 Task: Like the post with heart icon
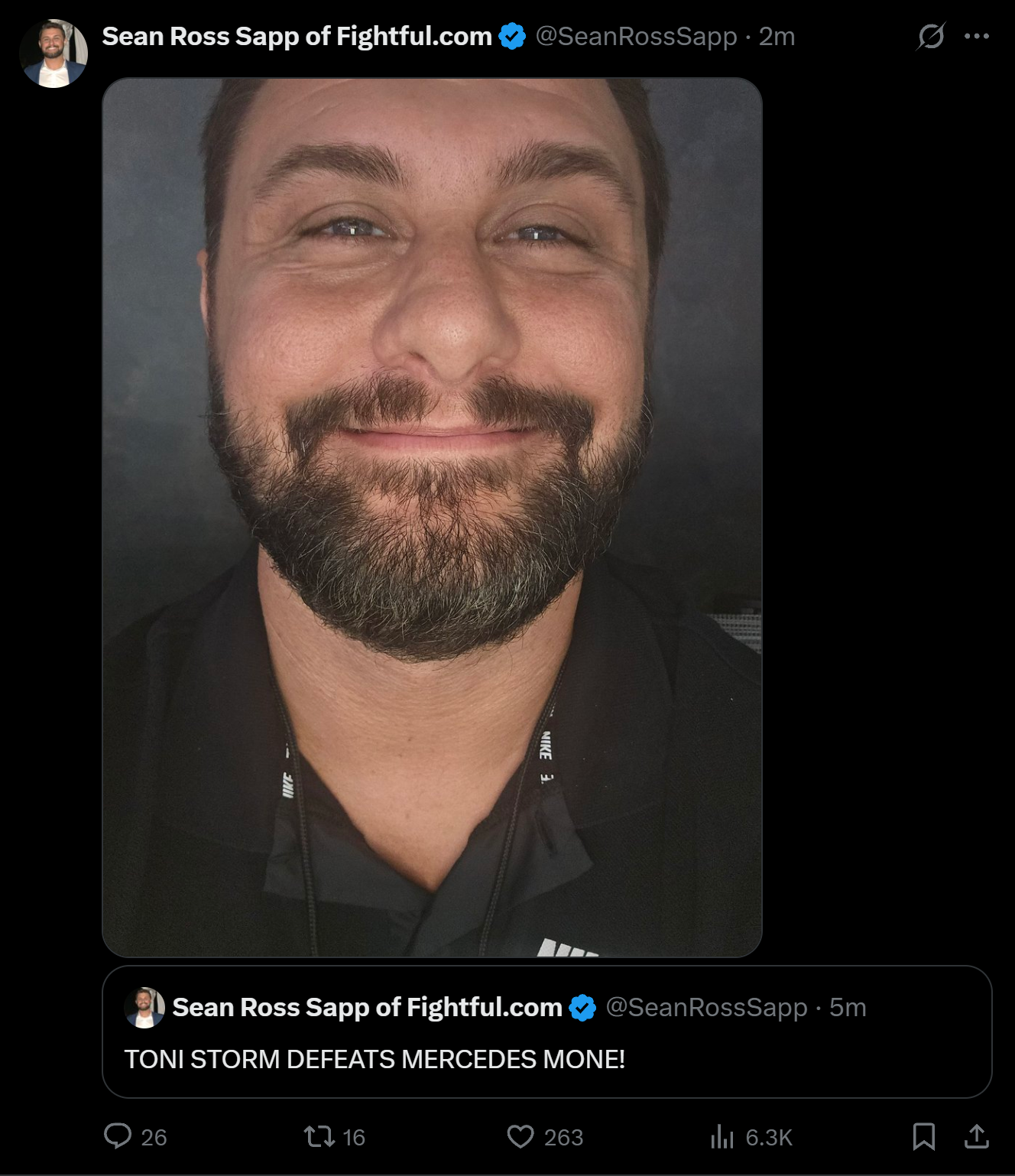[520, 1136]
